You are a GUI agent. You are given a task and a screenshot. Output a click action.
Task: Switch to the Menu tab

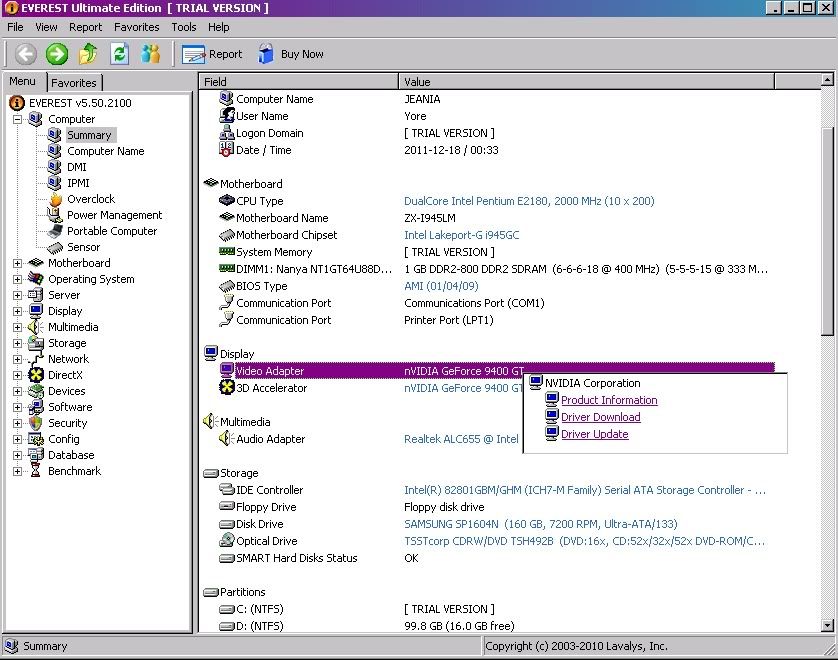point(22,81)
